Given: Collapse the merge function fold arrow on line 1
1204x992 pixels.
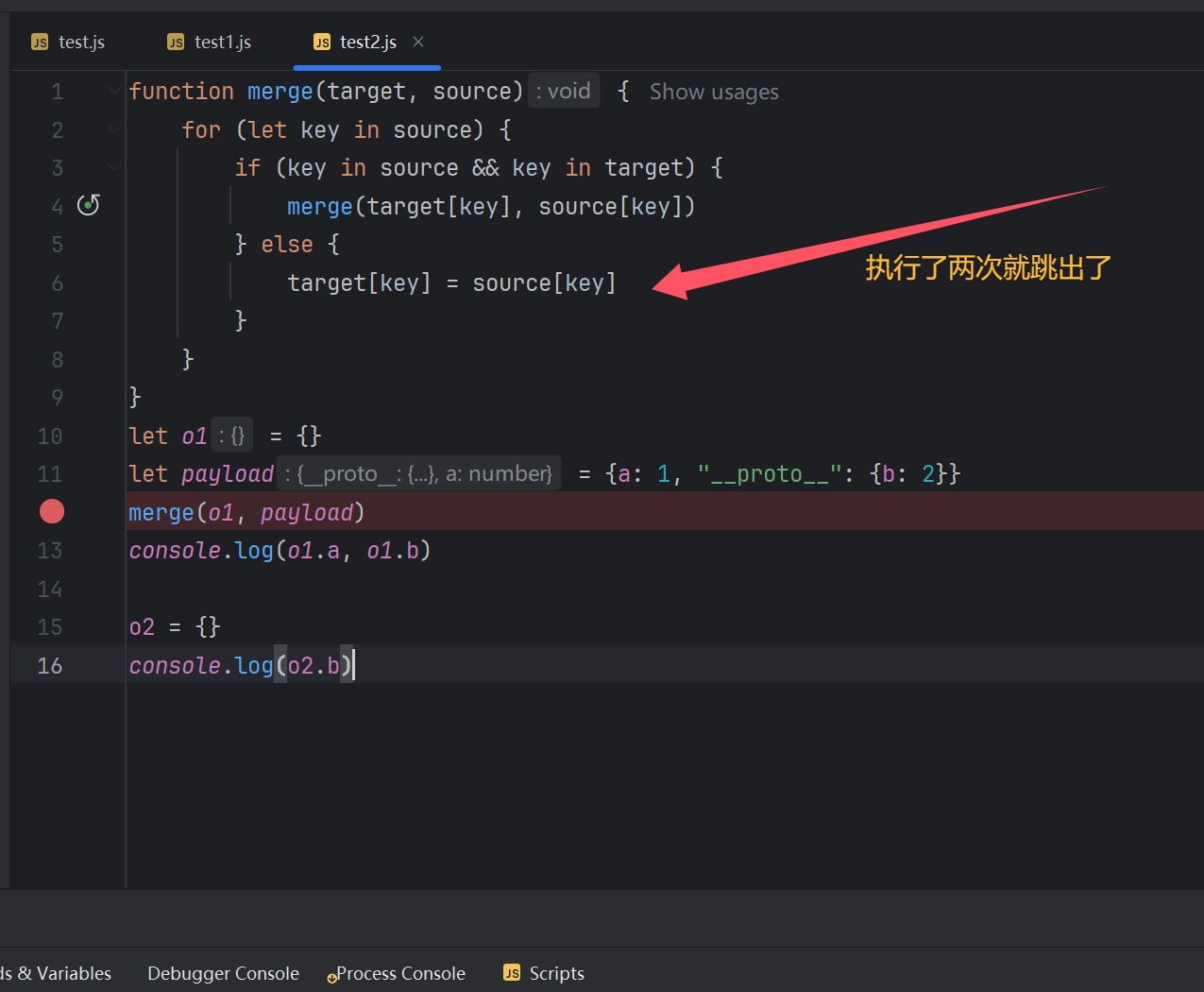Looking at the screenshot, I should [x=113, y=91].
